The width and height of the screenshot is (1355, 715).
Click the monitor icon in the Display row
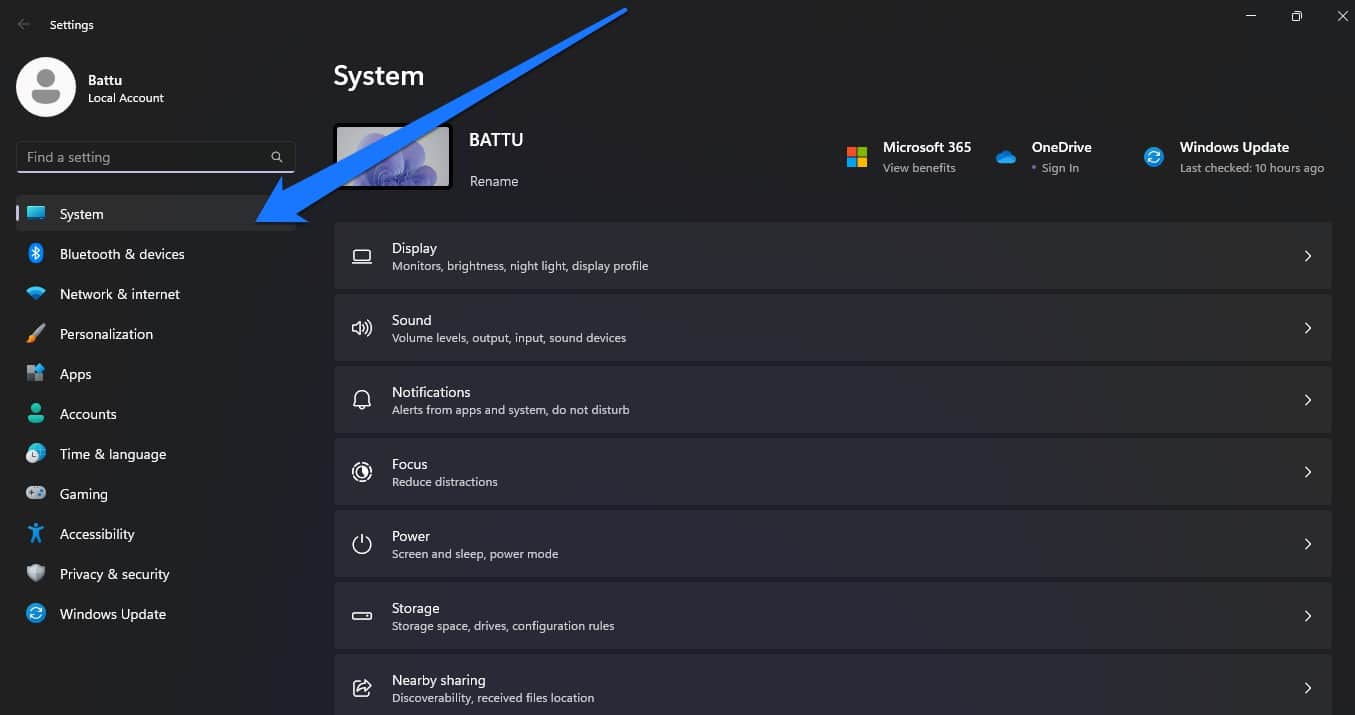[x=361, y=256]
